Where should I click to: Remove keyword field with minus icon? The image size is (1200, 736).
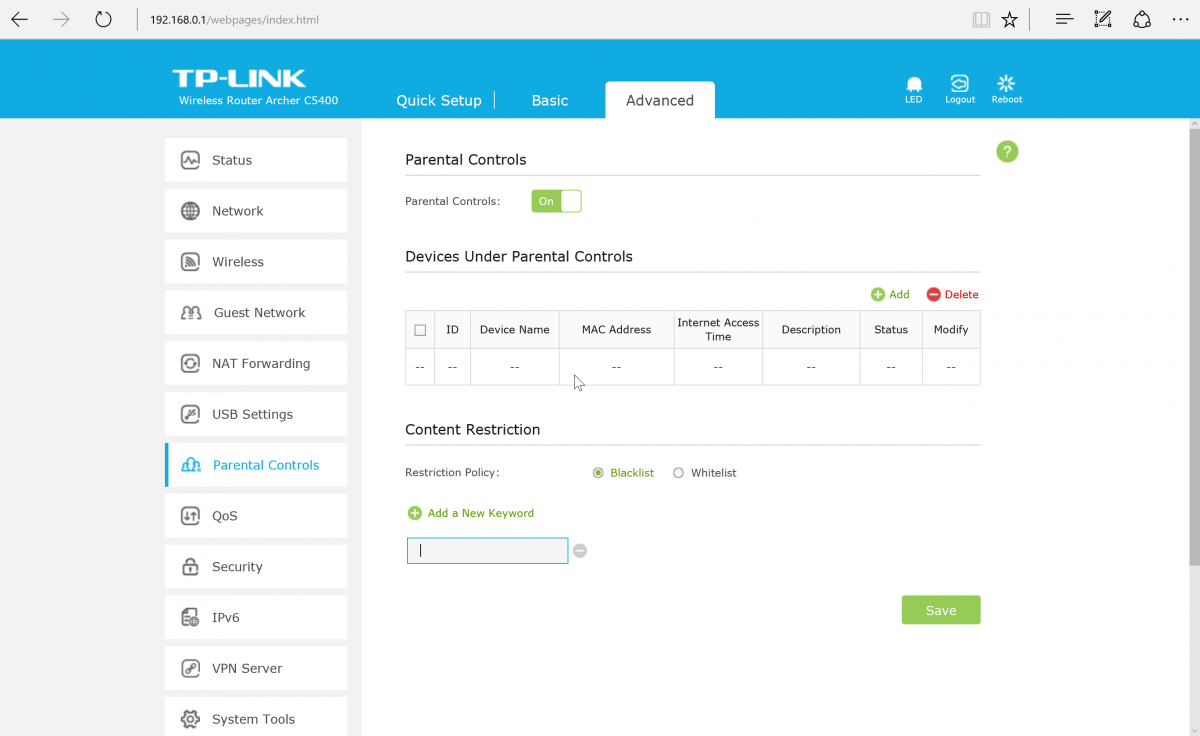tap(580, 551)
